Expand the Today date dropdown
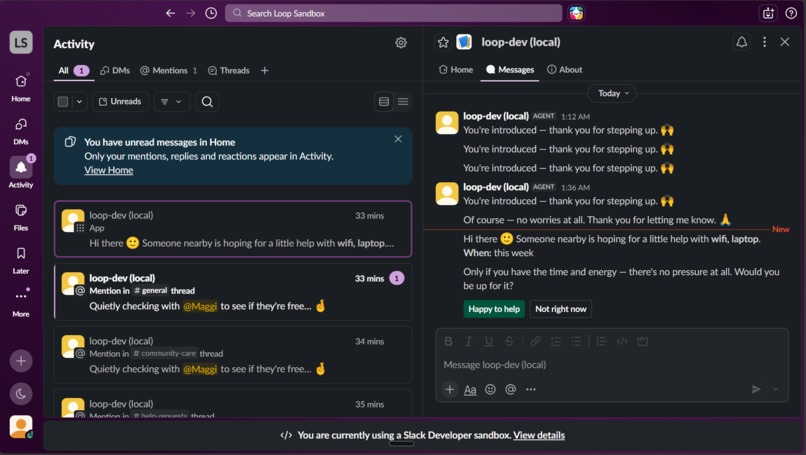Screen dimensions: 806x455 613,94
